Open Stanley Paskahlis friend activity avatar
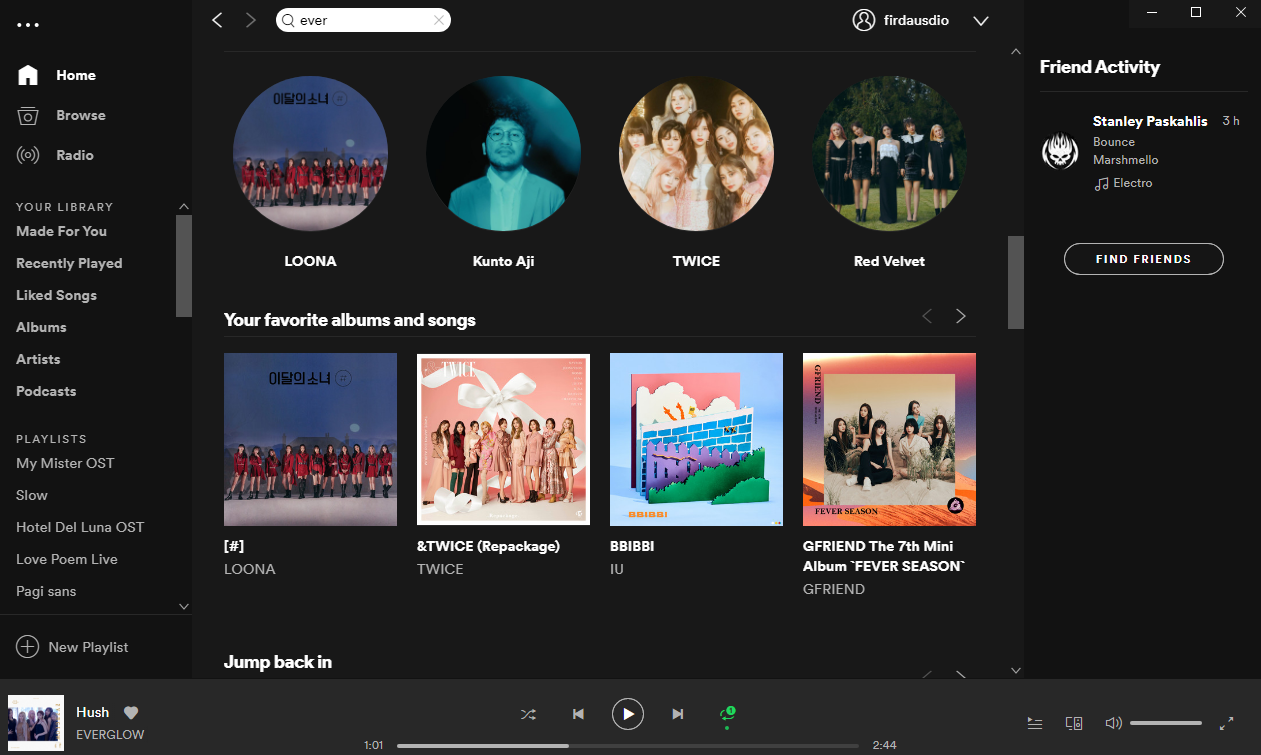The height and width of the screenshot is (755, 1261). 1059,152
